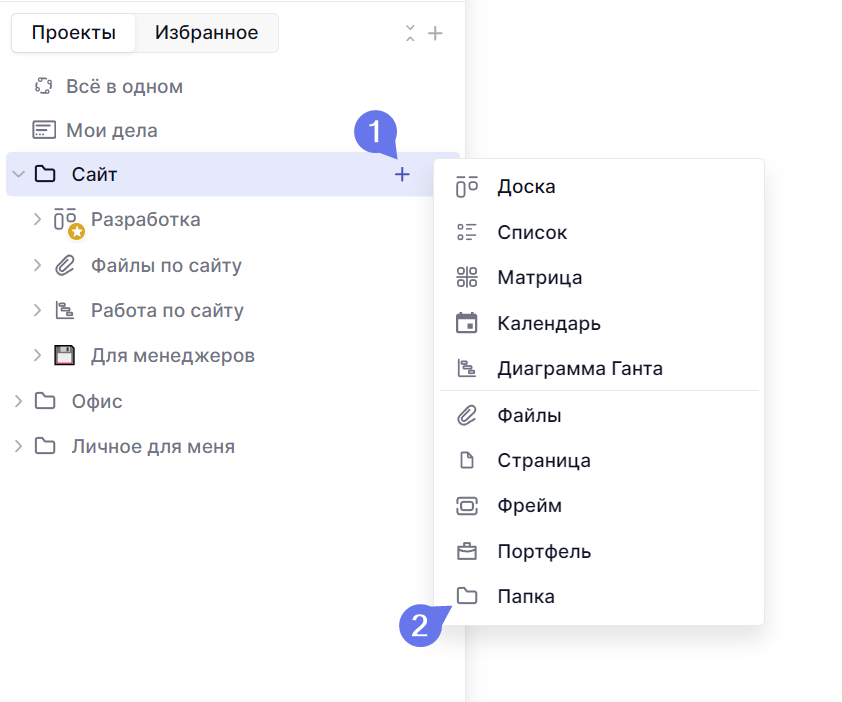This screenshot has width=842, height=702.
Task: Switch to the Избранное tab
Action: (206, 33)
